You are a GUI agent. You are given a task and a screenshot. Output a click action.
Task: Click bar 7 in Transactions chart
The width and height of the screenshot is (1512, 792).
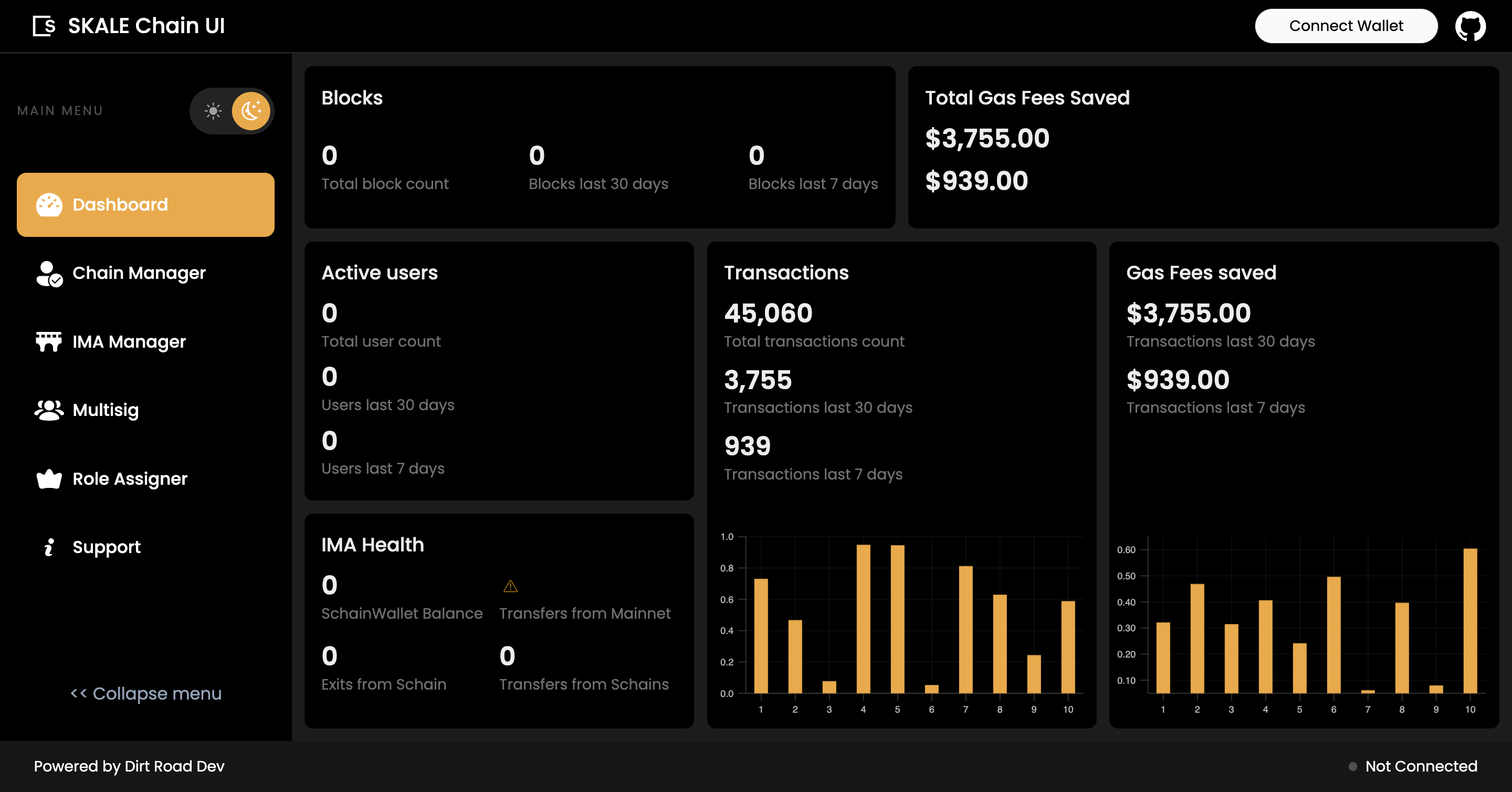tap(965, 629)
